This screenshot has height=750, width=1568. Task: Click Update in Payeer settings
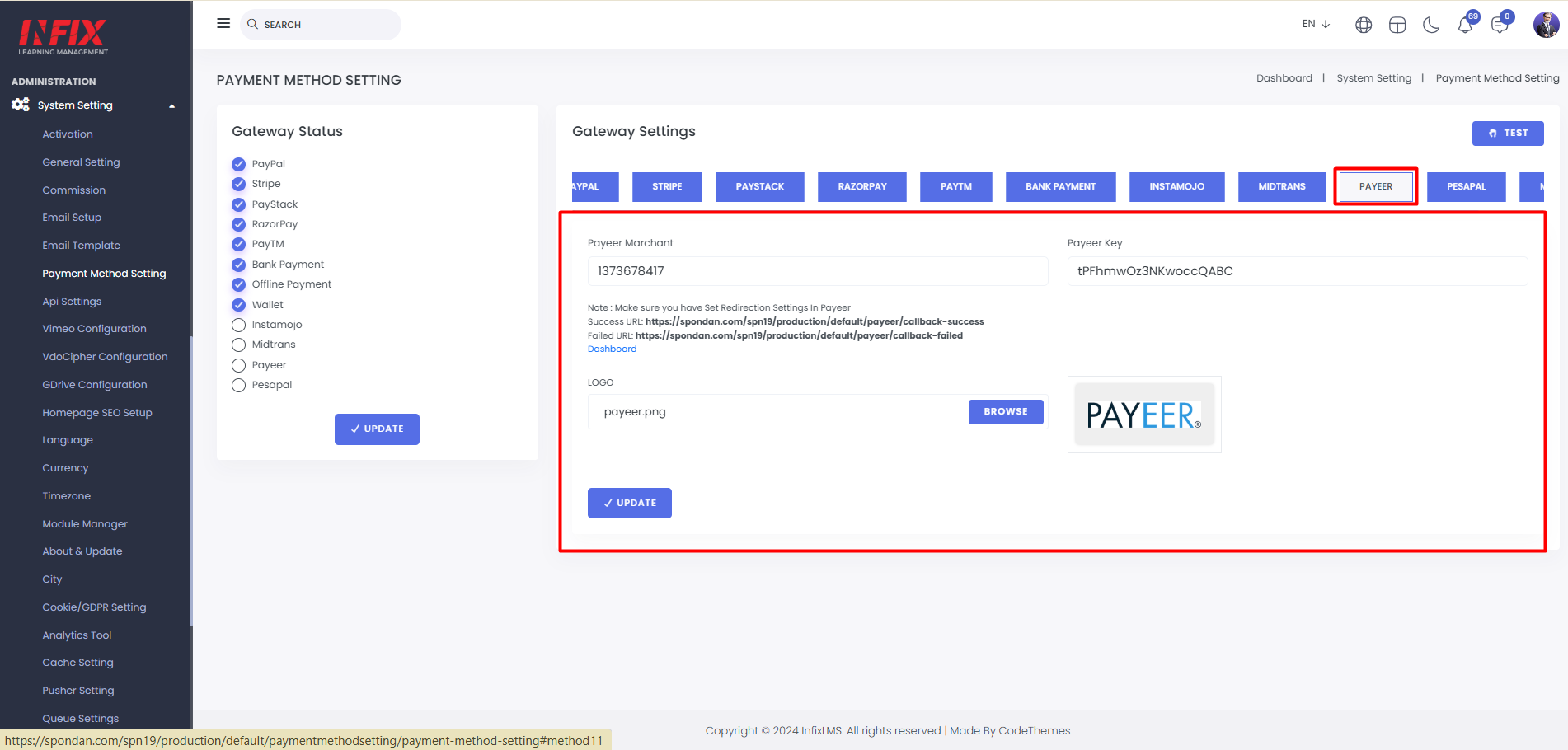(630, 504)
